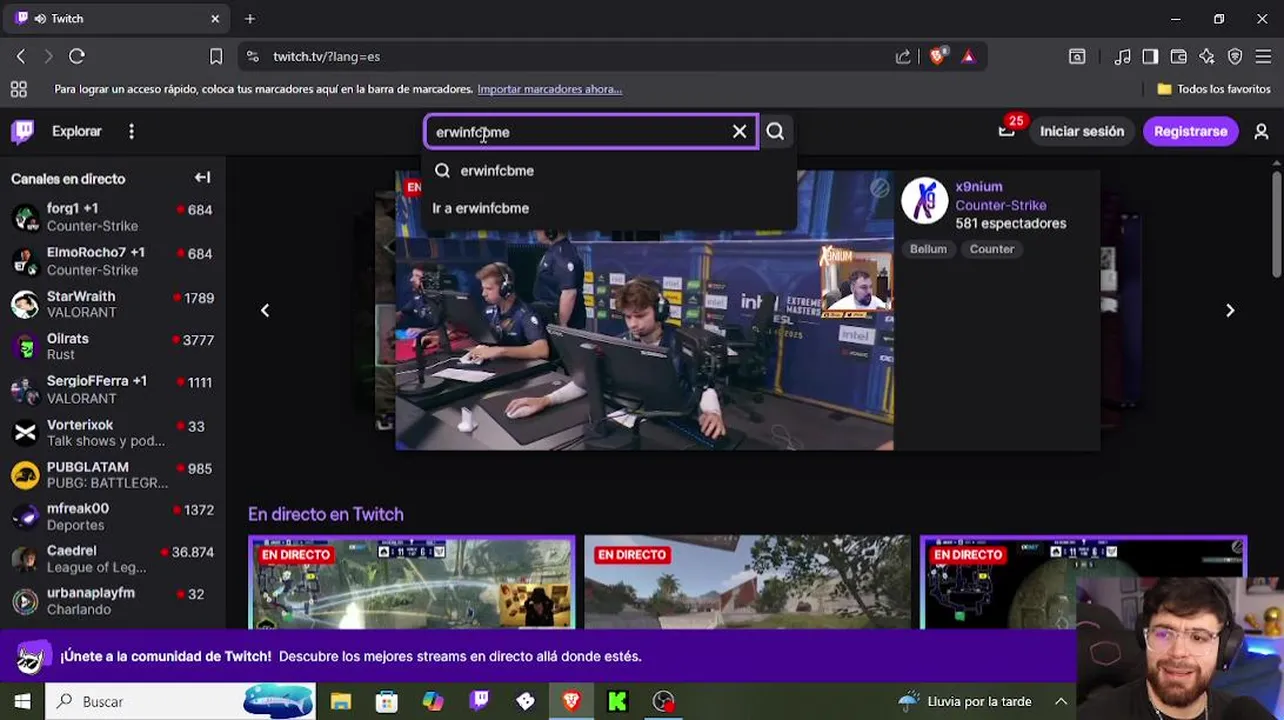Clear the search field with the X
The height and width of the screenshot is (720, 1284).
pyautogui.click(x=740, y=131)
